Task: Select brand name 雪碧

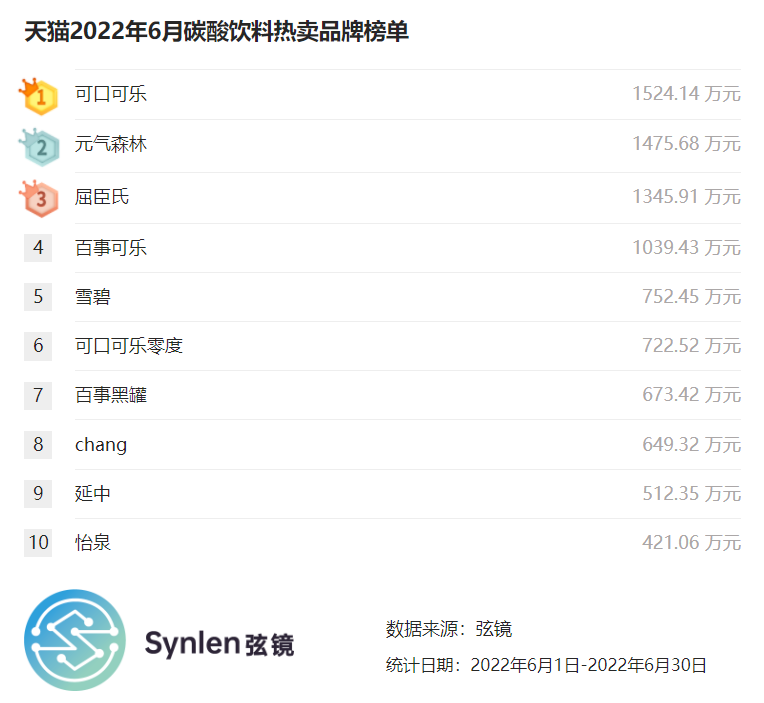Action: (93, 297)
